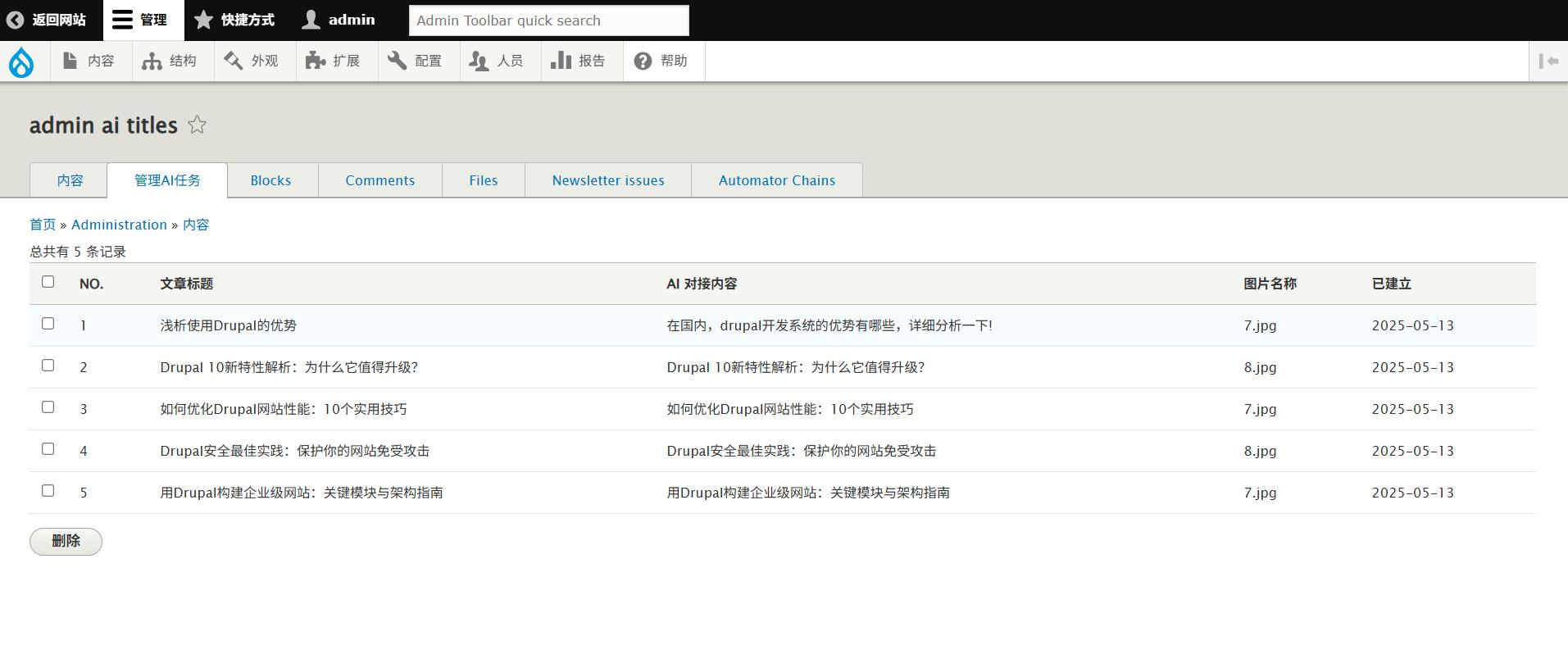Image resolution: width=1568 pixels, height=668 pixels.
Task: Select the 管理AI任务 tab
Action: pos(167,180)
